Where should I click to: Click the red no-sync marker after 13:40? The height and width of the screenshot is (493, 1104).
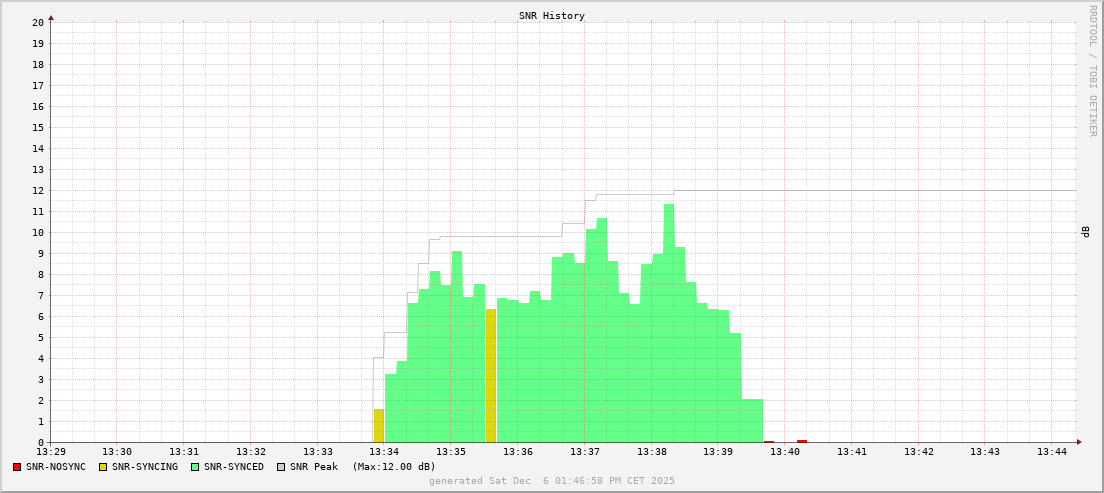[802, 441]
